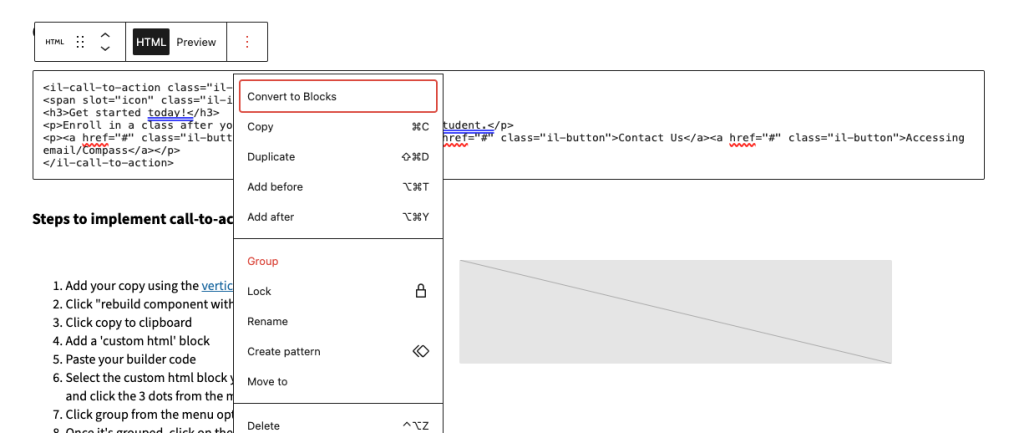Image resolution: width=1024 pixels, height=433 pixels.
Task: Click the Create pattern diamond icon
Action: [x=421, y=351]
